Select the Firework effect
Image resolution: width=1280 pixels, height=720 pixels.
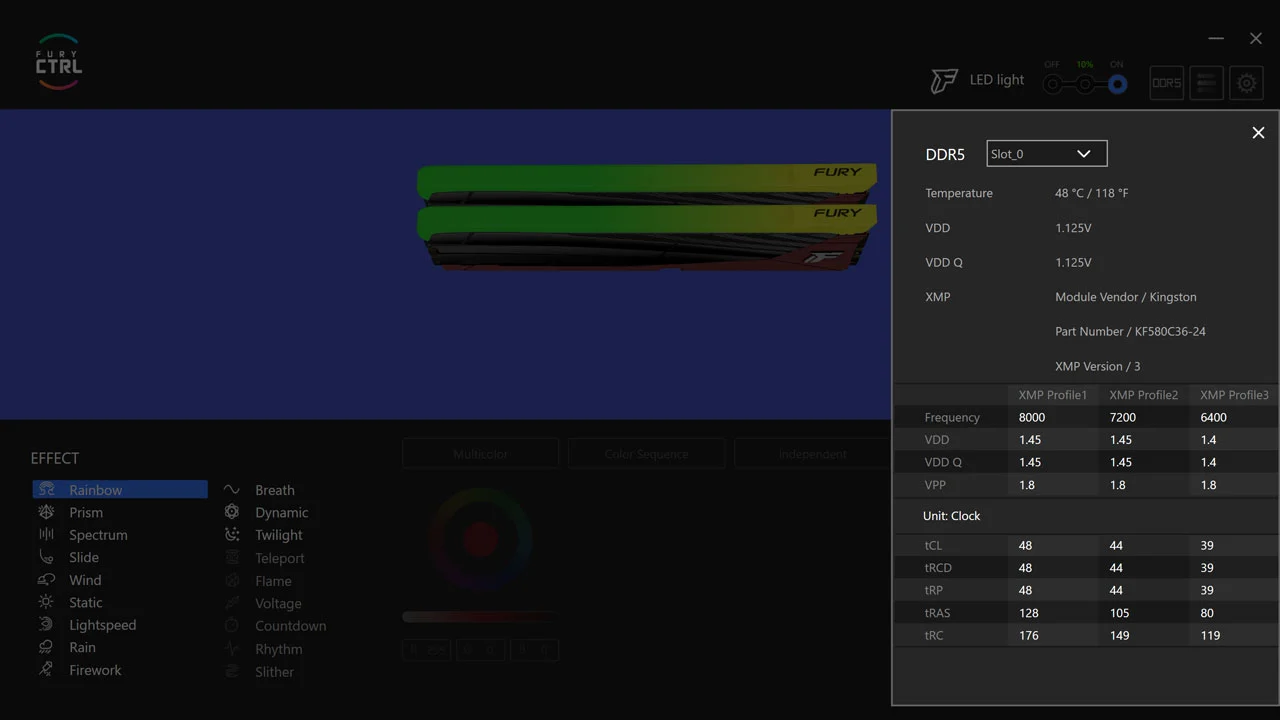pyautogui.click(x=95, y=669)
